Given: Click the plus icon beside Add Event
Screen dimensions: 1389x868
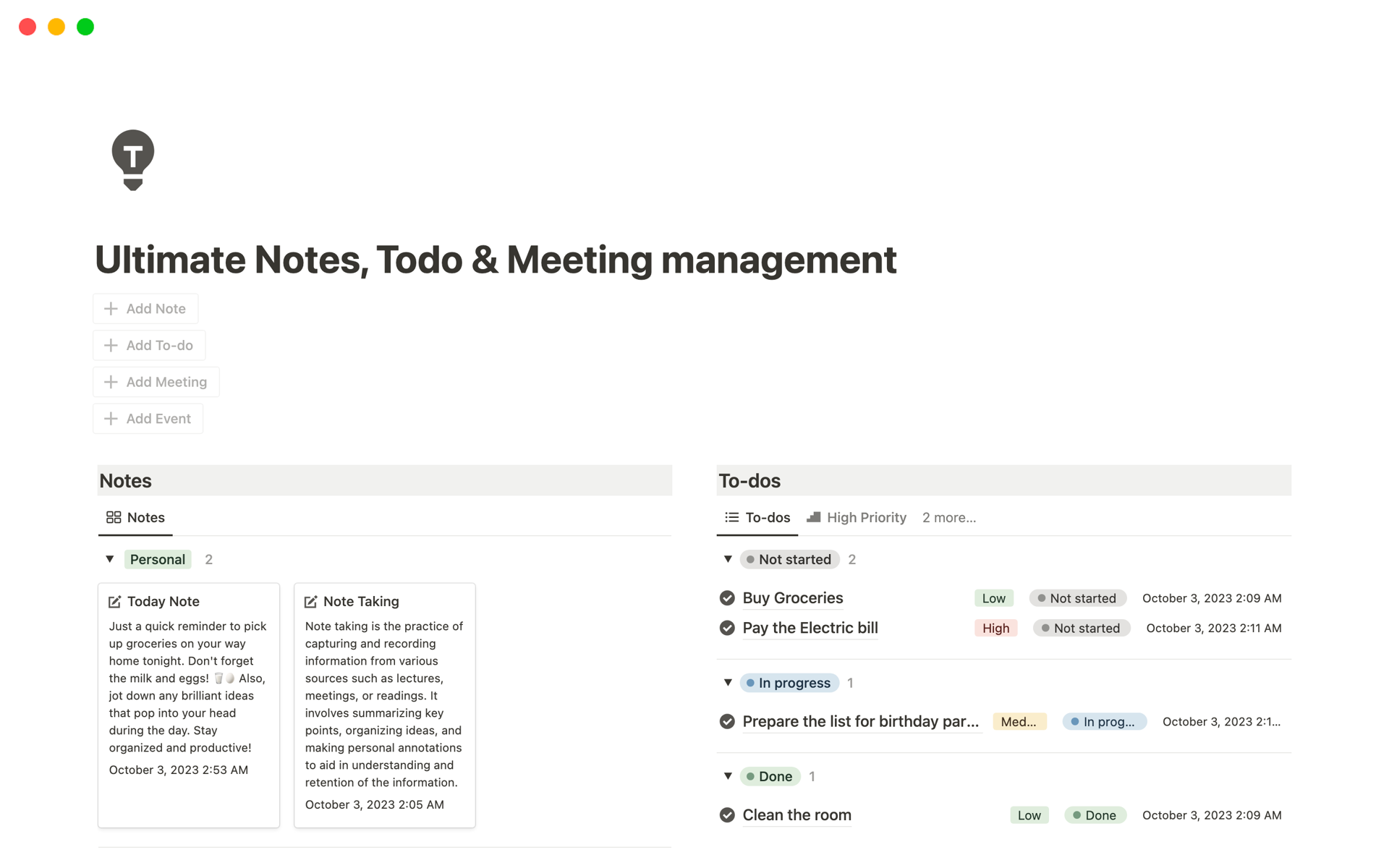Looking at the screenshot, I should [x=111, y=419].
